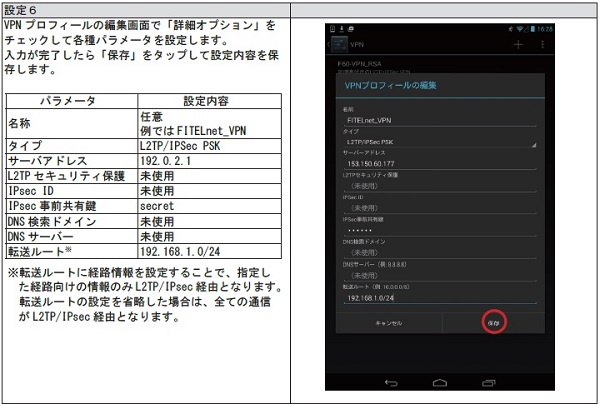Tap the 保存 save button
600x404 pixels.
(x=492, y=323)
